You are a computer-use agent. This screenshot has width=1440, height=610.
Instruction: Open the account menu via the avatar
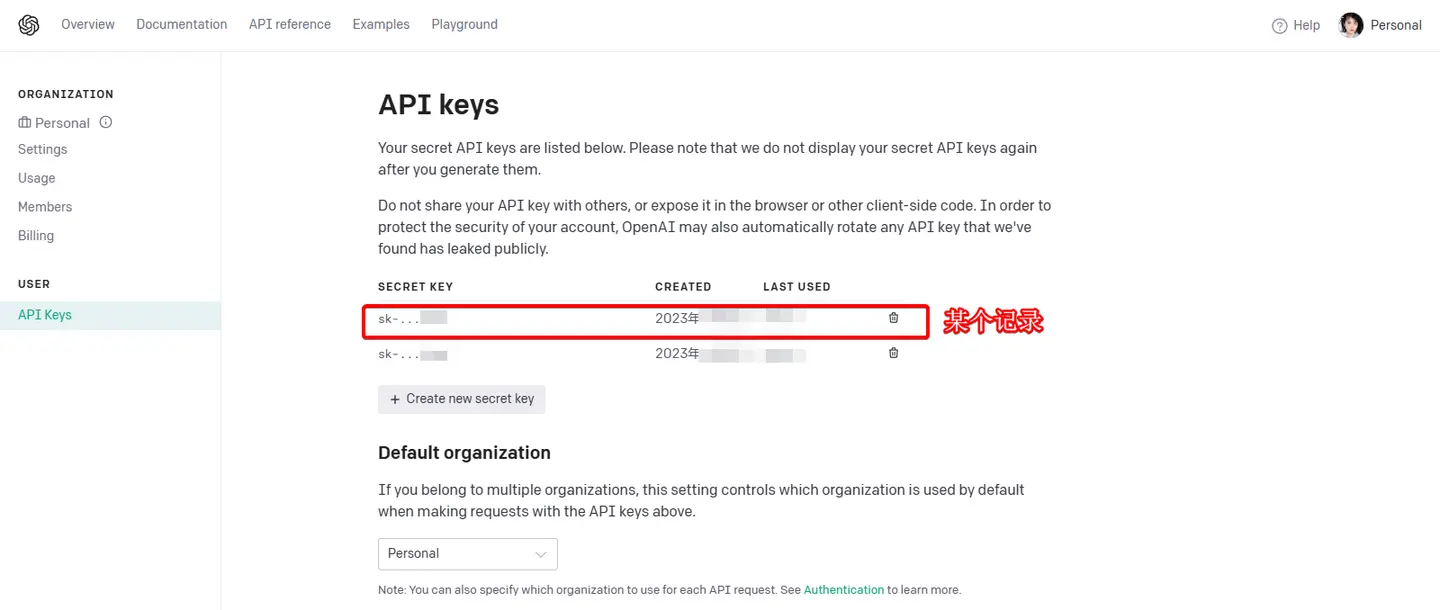[1351, 24]
